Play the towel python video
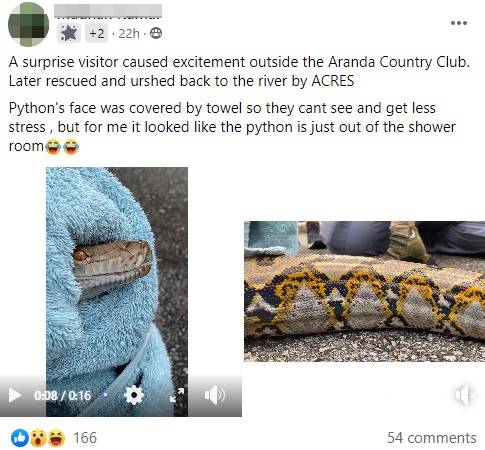Viewport: 485px width, 450px height. [15, 395]
